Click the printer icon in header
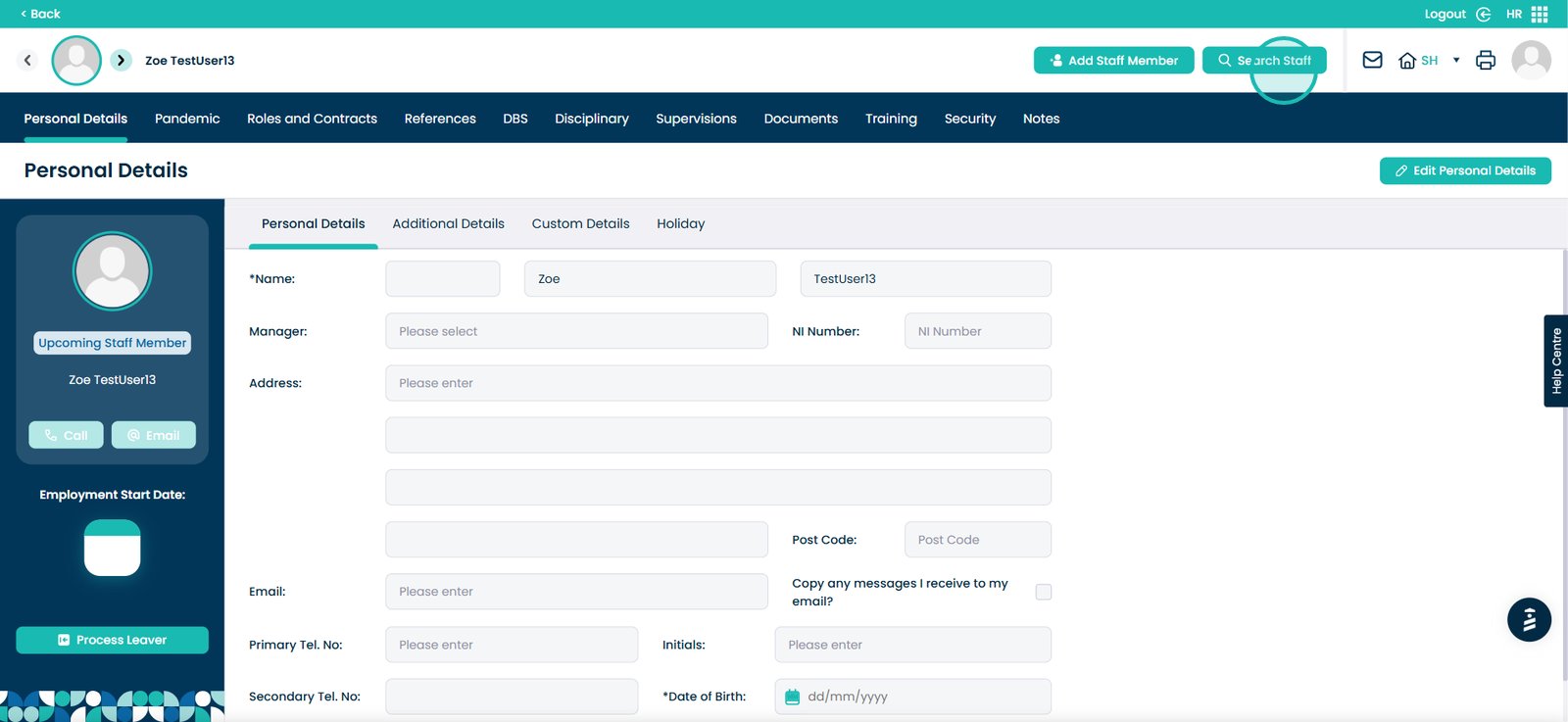 click(1486, 60)
